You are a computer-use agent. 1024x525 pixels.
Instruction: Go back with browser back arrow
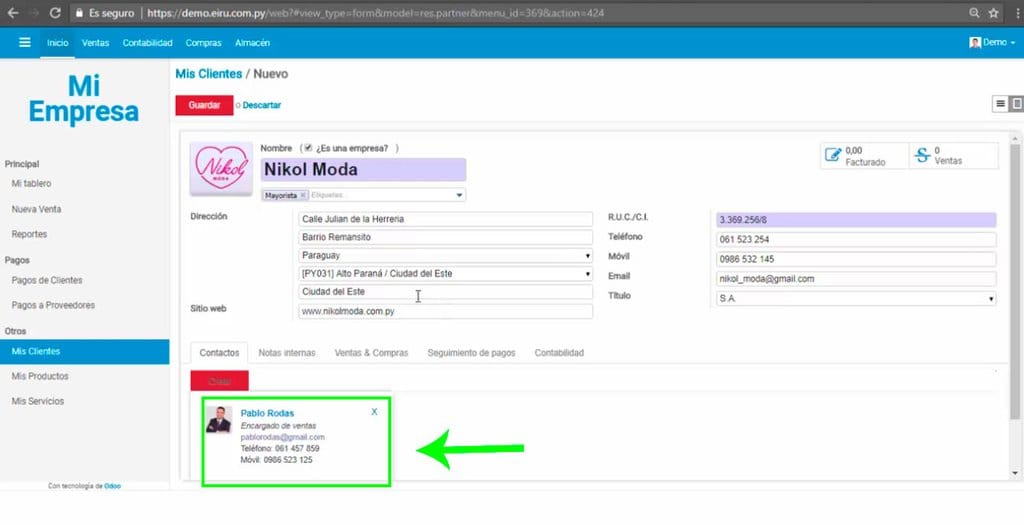12,13
